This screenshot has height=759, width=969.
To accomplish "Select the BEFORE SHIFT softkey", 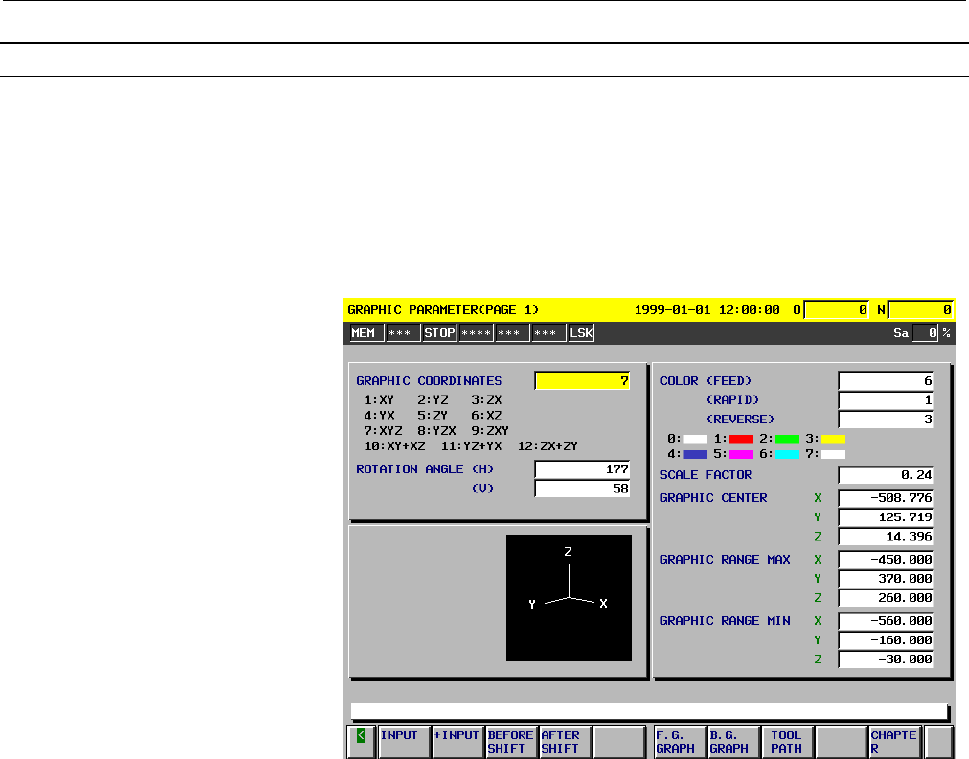I will point(511,741).
